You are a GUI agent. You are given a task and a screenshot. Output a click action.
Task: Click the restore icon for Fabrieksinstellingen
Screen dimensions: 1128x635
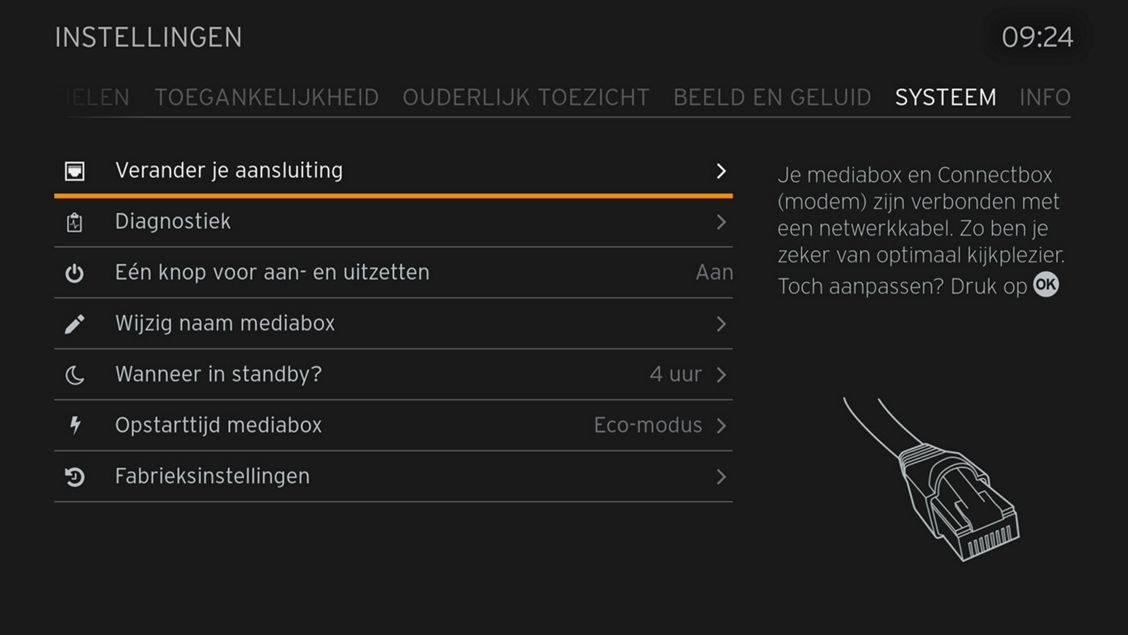(75, 477)
